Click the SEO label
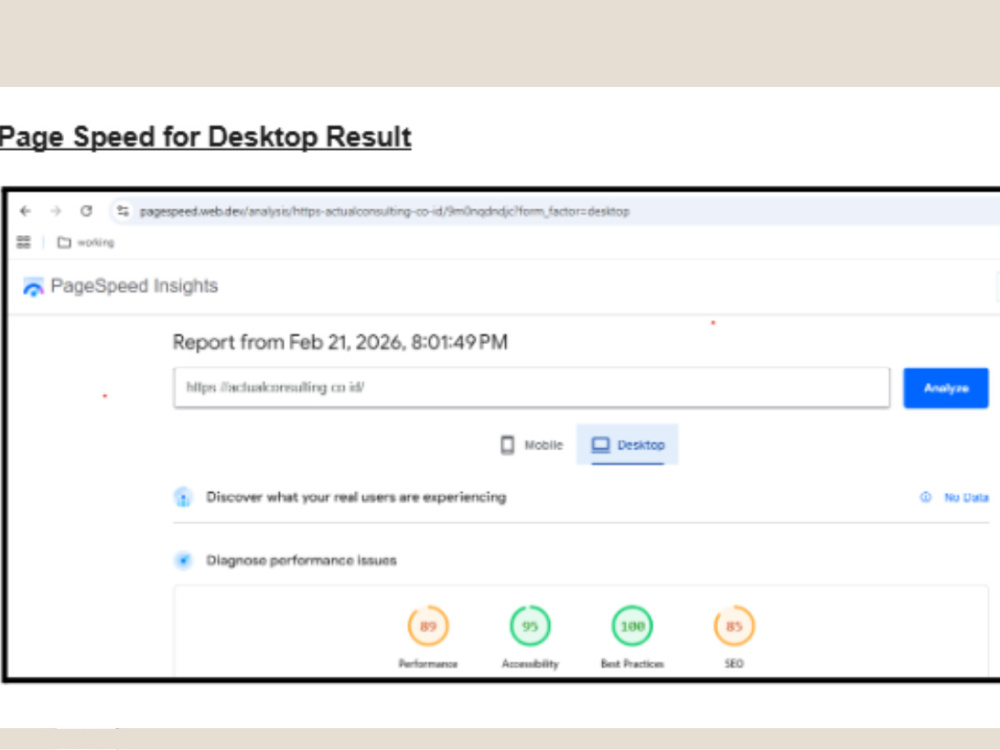Viewport: 1000px width, 750px height. pyautogui.click(x=734, y=664)
